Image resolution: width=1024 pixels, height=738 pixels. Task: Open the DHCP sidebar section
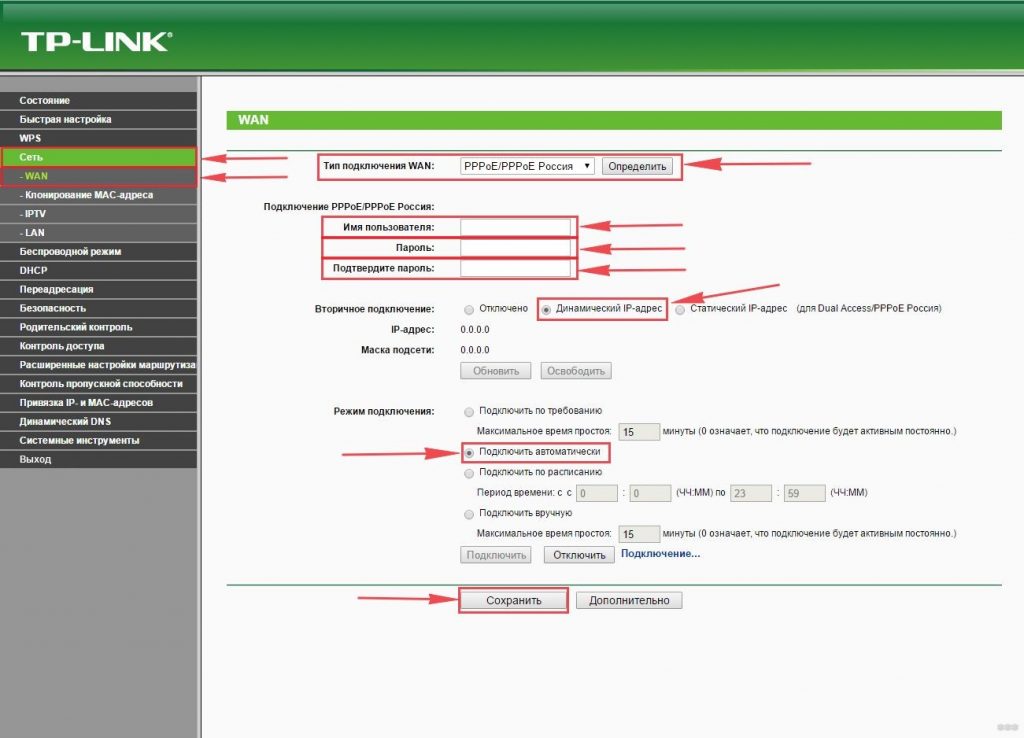pyautogui.click(x=33, y=270)
